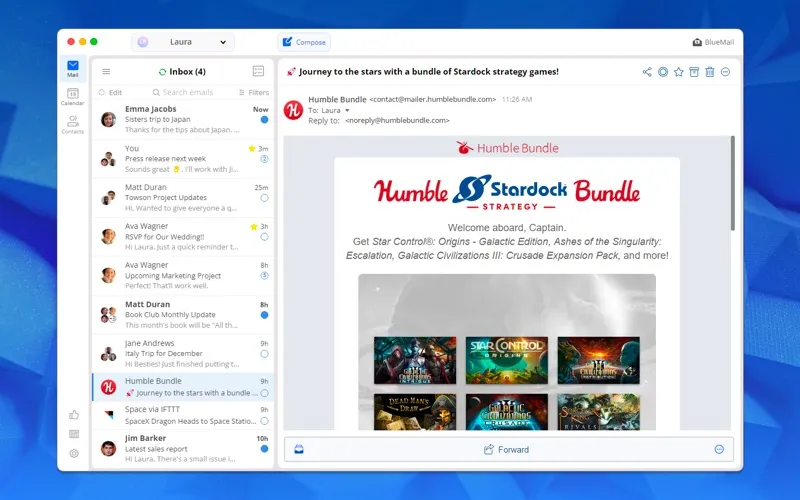
Task: Click the Humble Stardock Bundle banner
Action: (507, 192)
